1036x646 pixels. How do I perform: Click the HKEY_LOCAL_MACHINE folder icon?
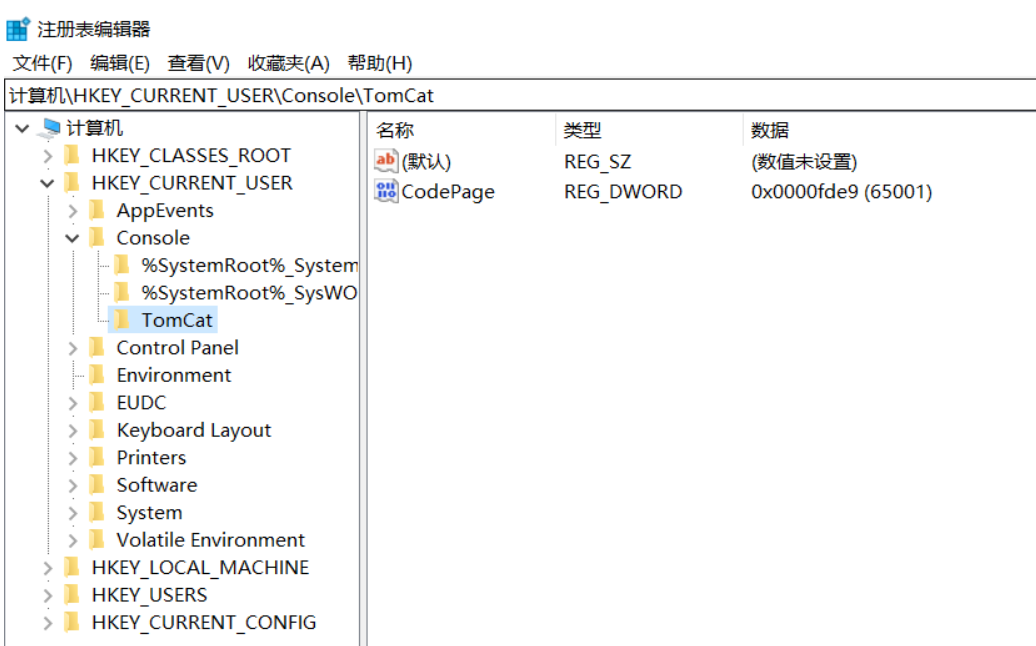pyautogui.click(x=72, y=567)
